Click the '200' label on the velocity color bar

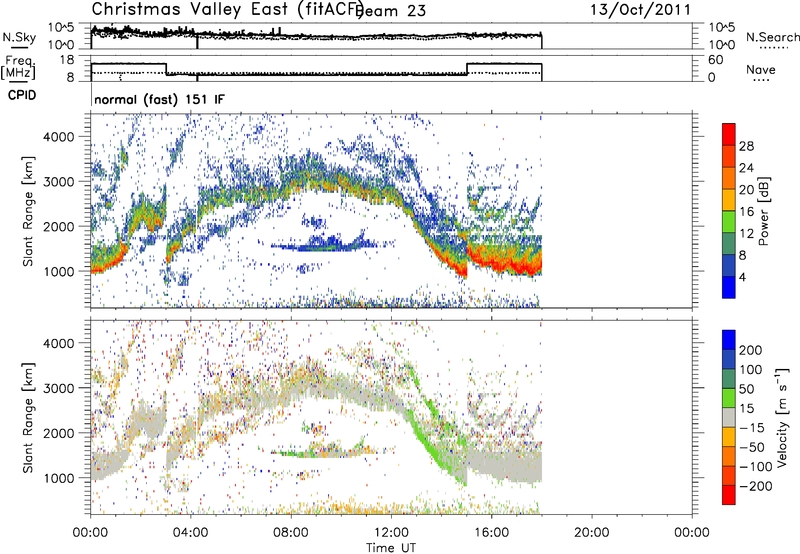pos(750,350)
